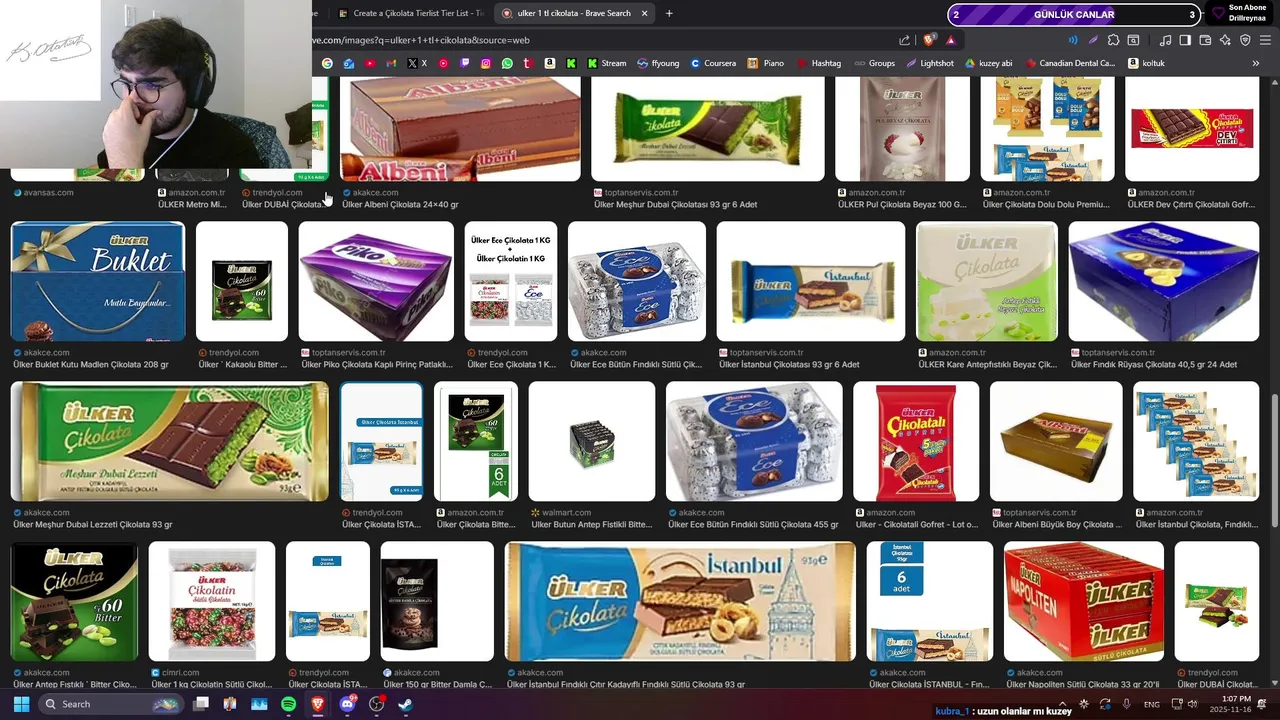The height and width of the screenshot is (720, 1280).
Task: Click the Brave Rewards triangle icon
Action: tap(950, 40)
